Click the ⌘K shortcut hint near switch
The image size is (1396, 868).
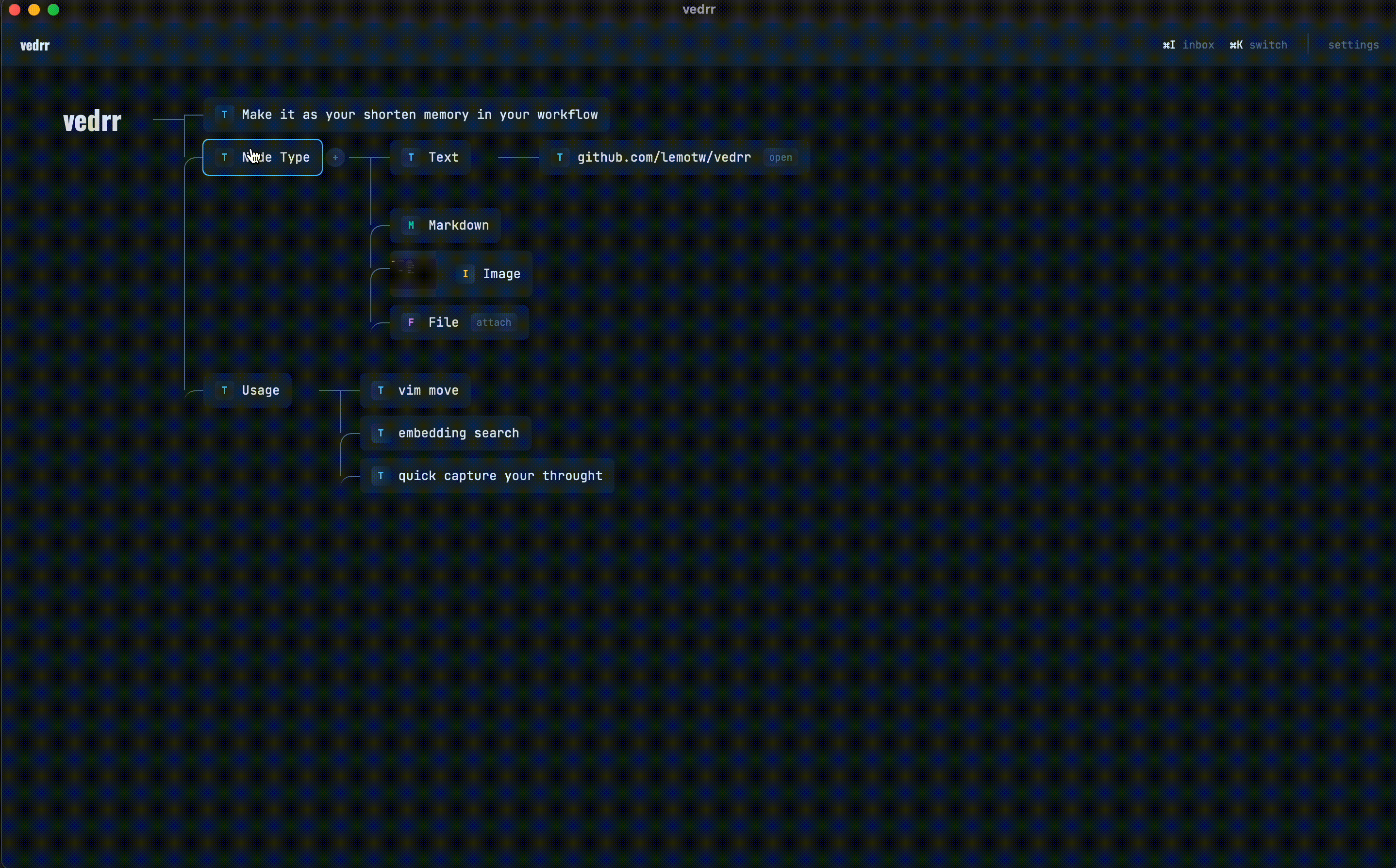pos(1236,45)
